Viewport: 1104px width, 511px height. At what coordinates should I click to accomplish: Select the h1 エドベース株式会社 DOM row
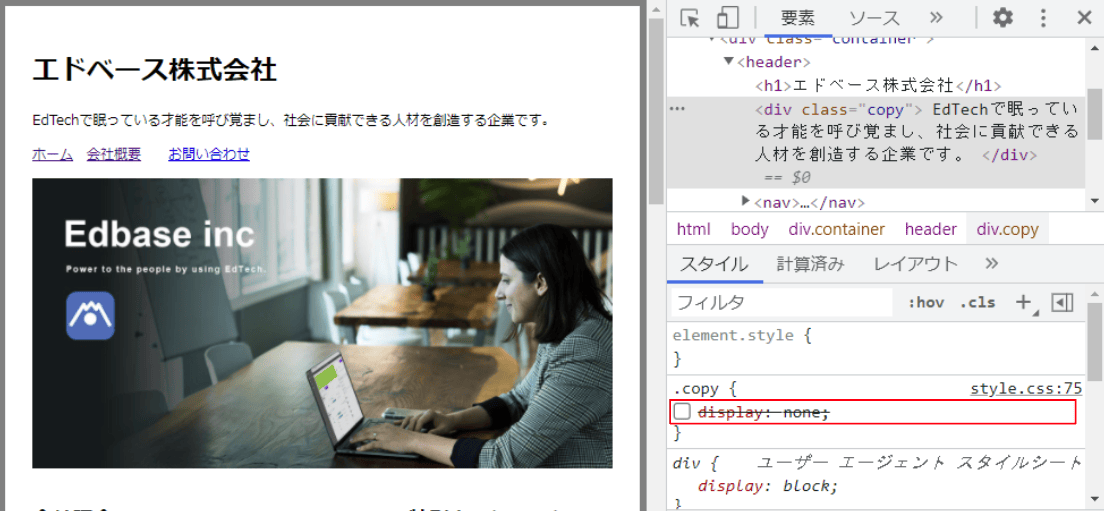click(877, 86)
